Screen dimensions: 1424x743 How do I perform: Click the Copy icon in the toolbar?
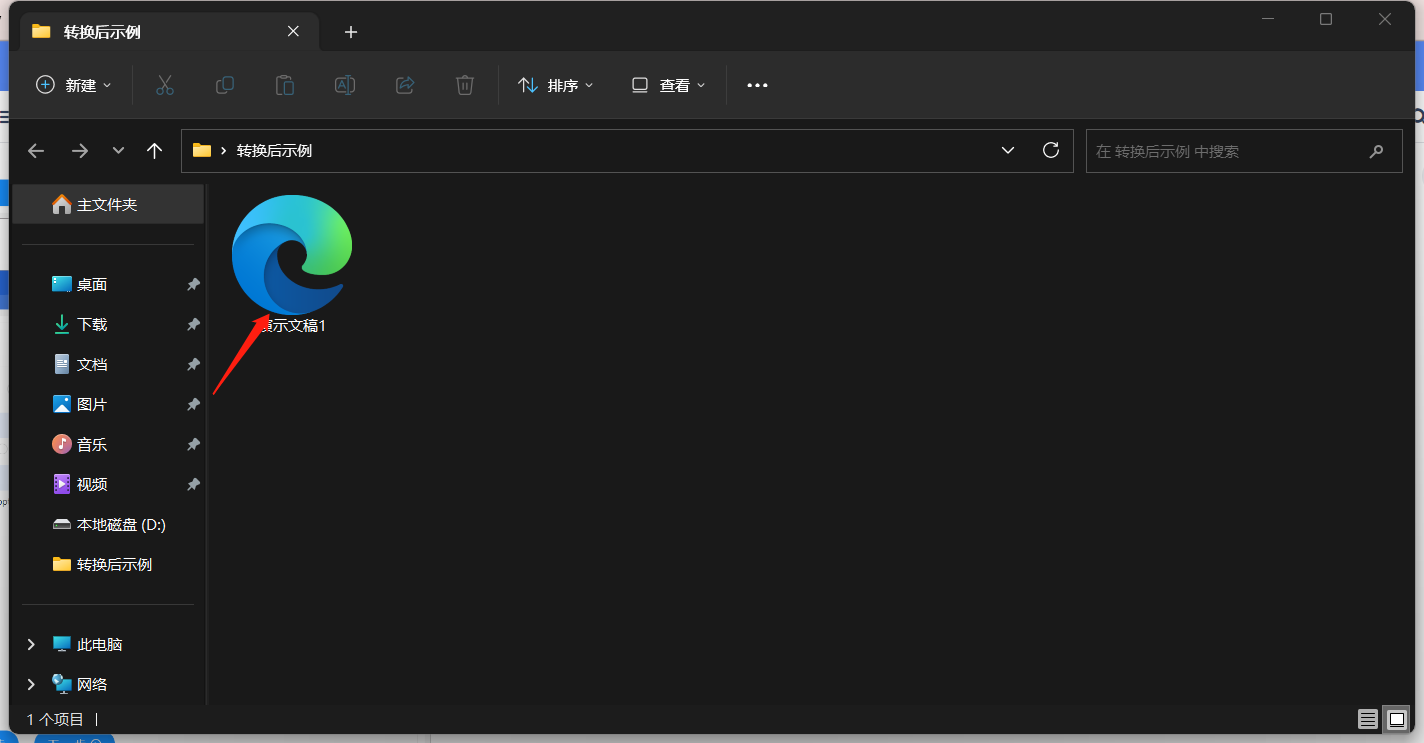[224, 85]
